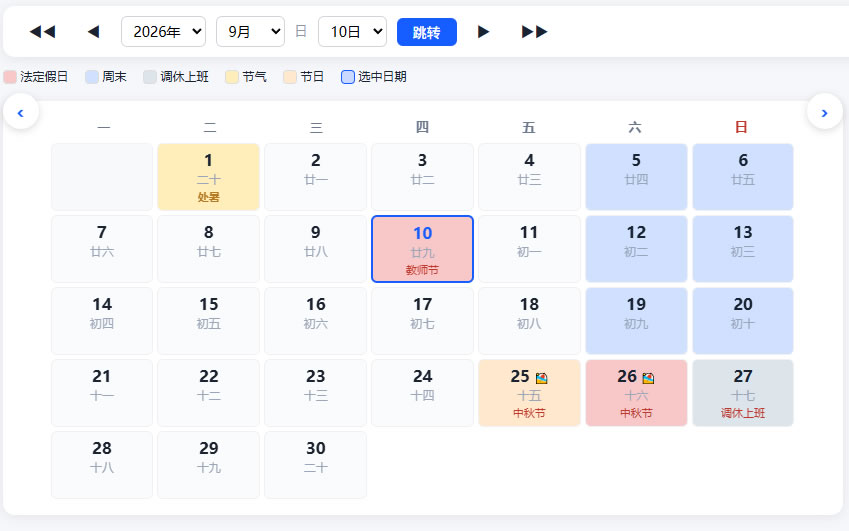849x531 pixels.
Task: Select Saturday September 19 cell
Action: pyautogui.click(x=636, y=321)
